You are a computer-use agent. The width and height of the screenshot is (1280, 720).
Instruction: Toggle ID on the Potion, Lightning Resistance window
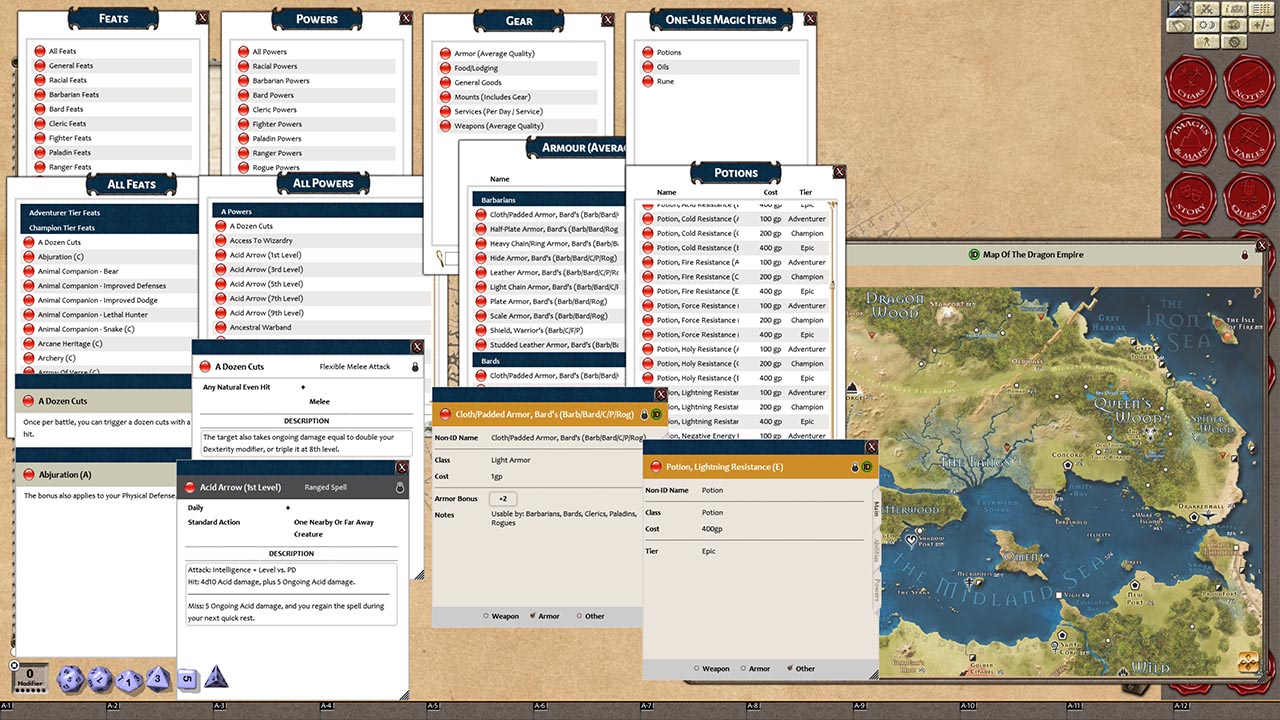pos(868,465)
